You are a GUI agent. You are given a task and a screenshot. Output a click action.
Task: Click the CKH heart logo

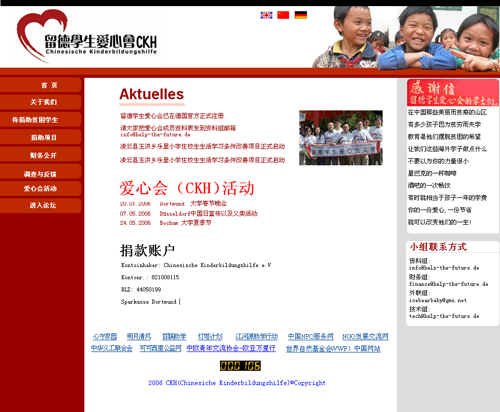point(87,37)
